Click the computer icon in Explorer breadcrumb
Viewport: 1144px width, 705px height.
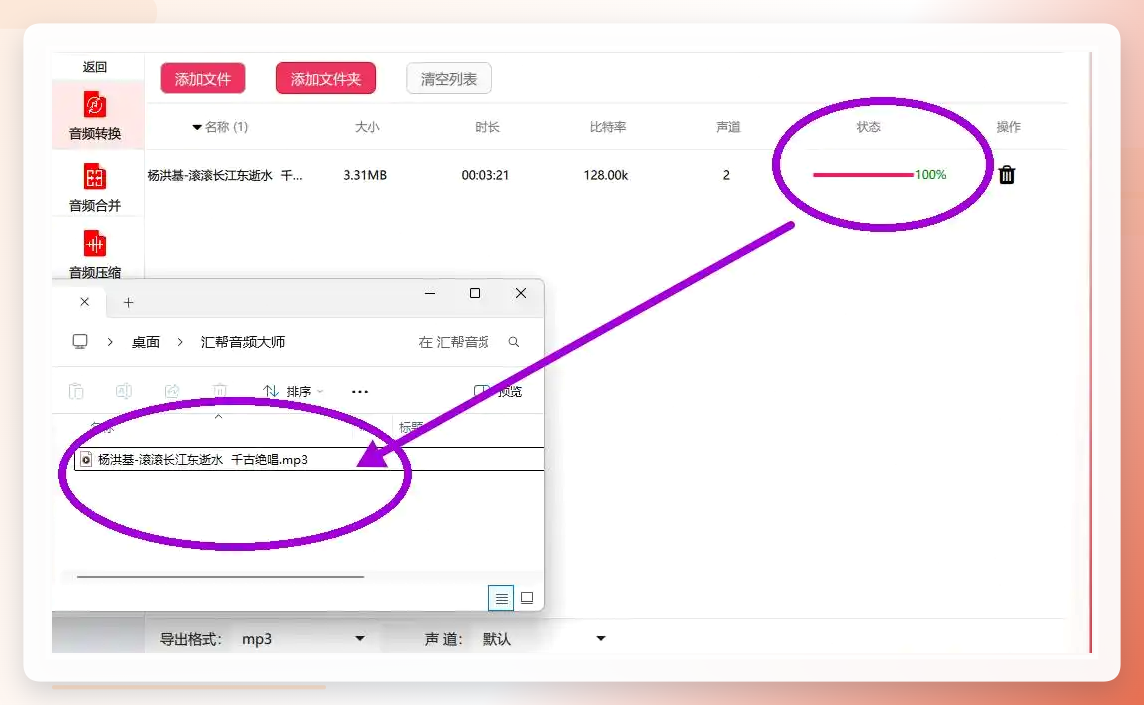(80, 342)
